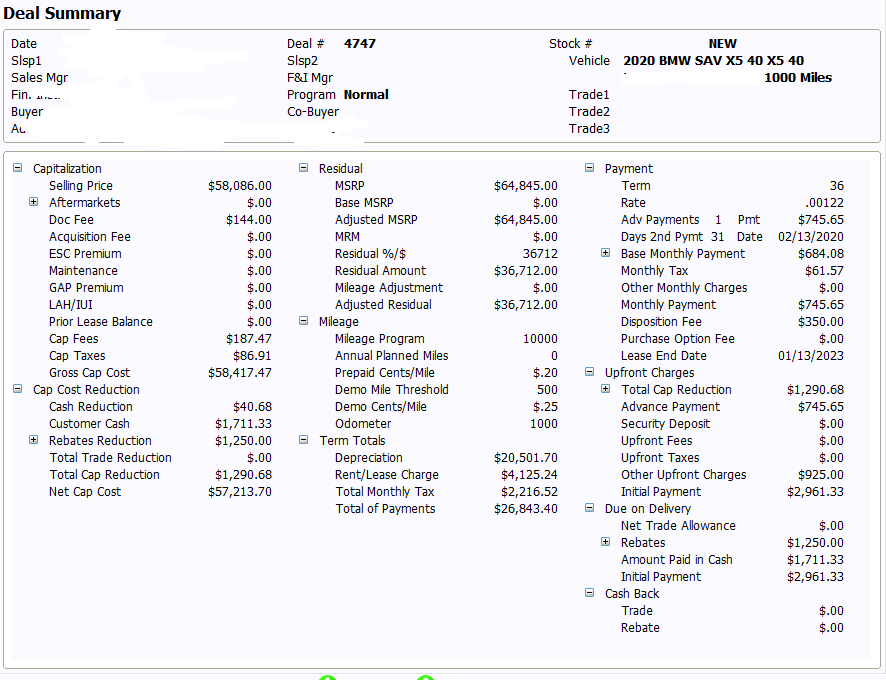Collapse the Mileage section
The width and height of the screenshot is (886, 680).
303,321
